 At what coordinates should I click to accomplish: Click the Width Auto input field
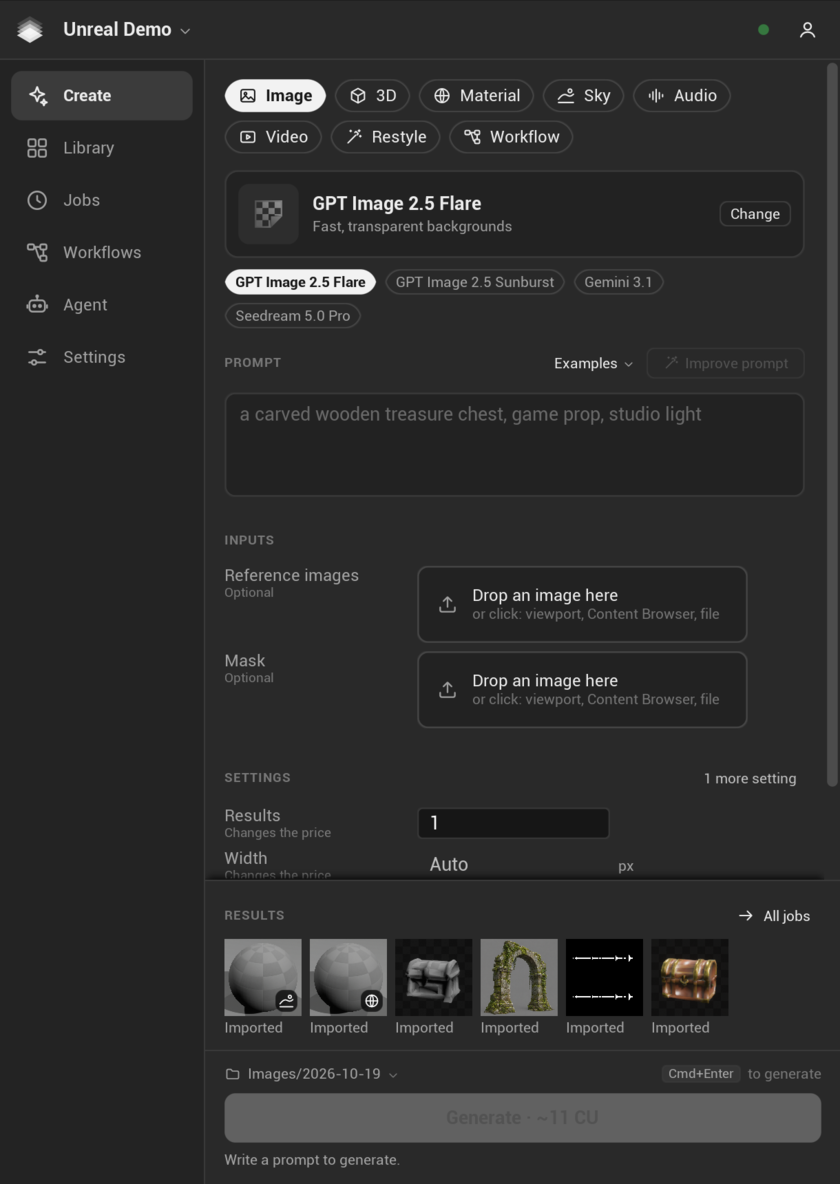click(514, 865)
